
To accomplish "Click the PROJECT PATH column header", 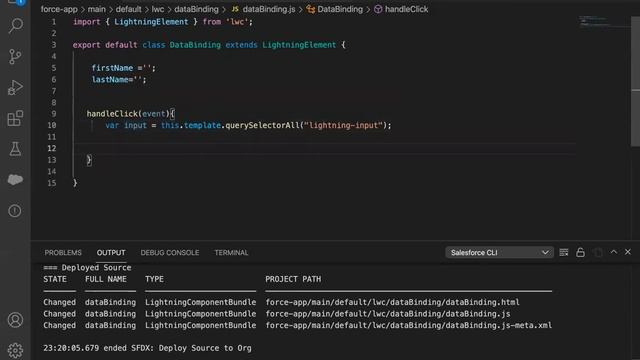I will 293,279.
